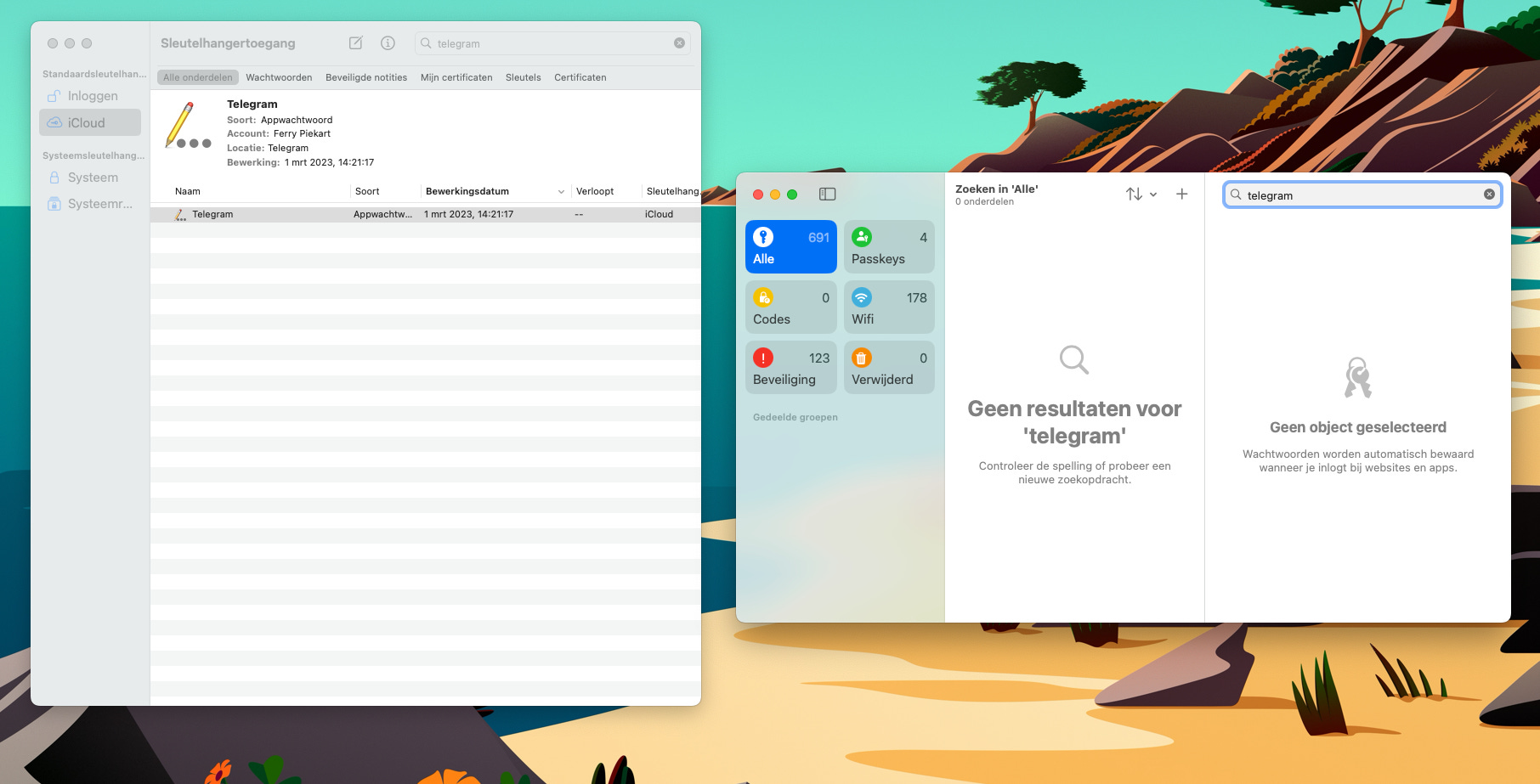Switch to Mijn certificaten tab
1540x784 pixels.
456,77
